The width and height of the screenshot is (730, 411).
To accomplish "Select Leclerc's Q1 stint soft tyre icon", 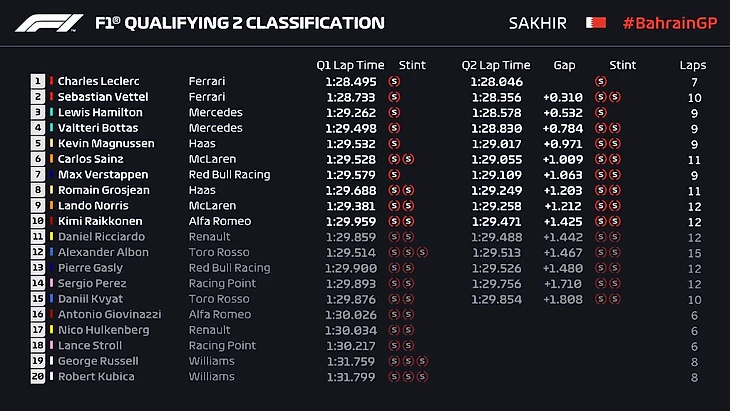I will point(394,82).
